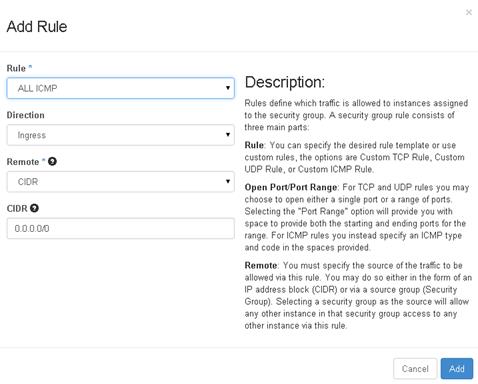This screenshot has width=478, height=384.
Task: Click the Direction field label
Action: pyautogui.click(x=26, y=115)
